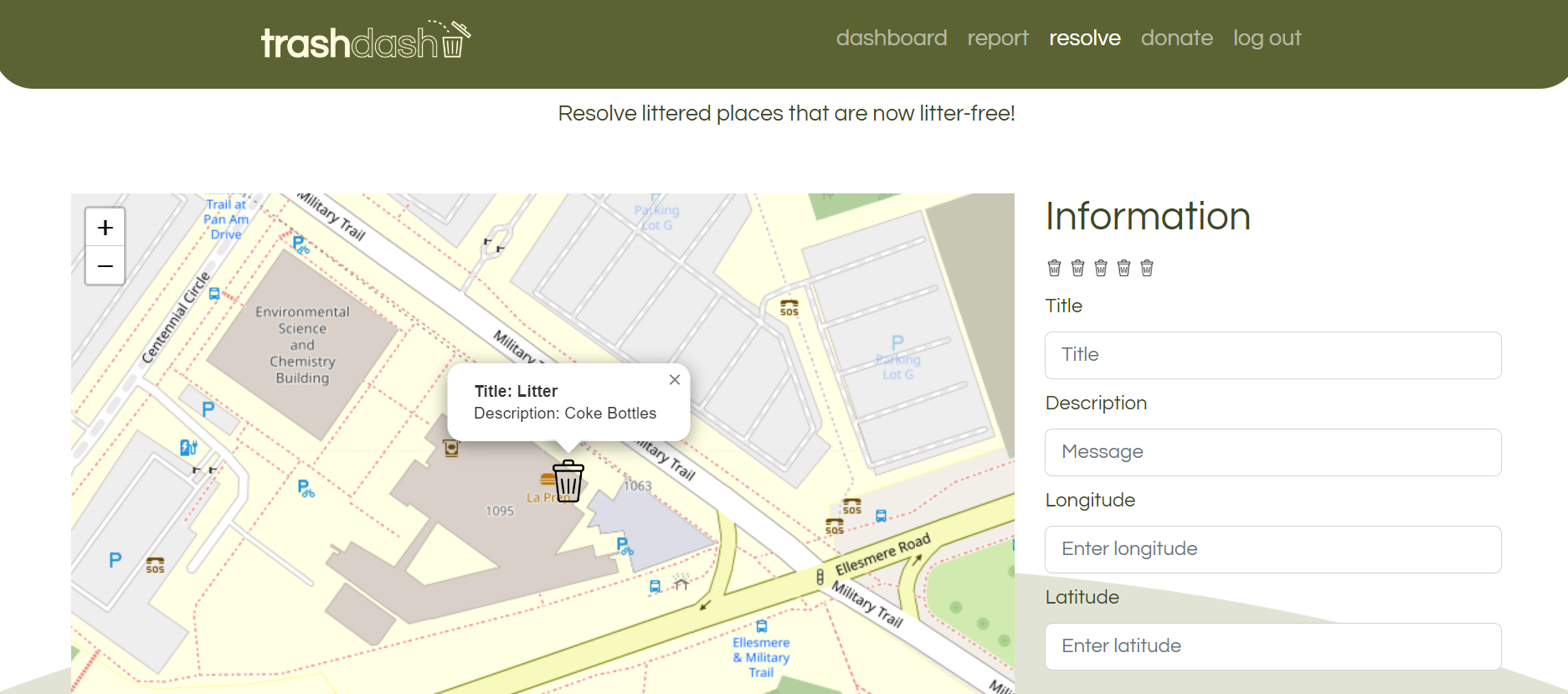Click the trashdash logo
Screen dimensions: 1568x694
tap(366, 40)
